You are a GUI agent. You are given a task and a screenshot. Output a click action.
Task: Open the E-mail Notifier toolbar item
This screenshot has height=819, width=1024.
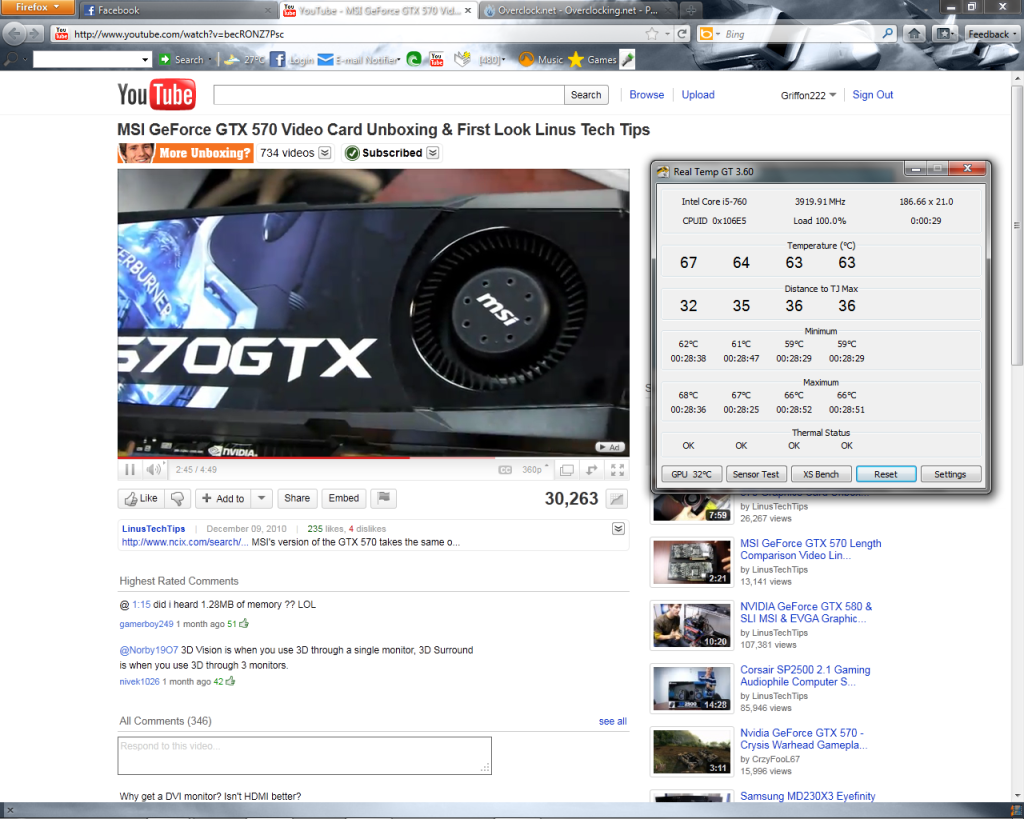coord(359,59)
